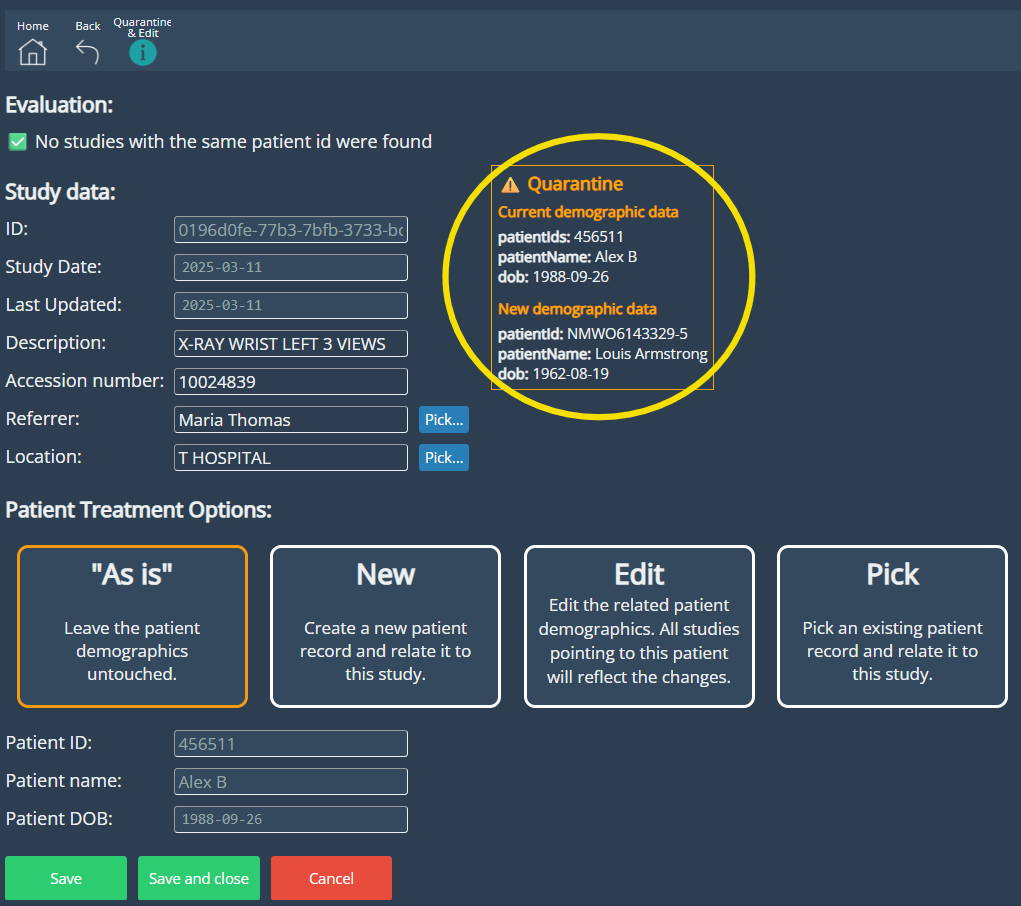Screen dimensions: 1021x906
Task: Click the Description text field
Action: (291, 344)
